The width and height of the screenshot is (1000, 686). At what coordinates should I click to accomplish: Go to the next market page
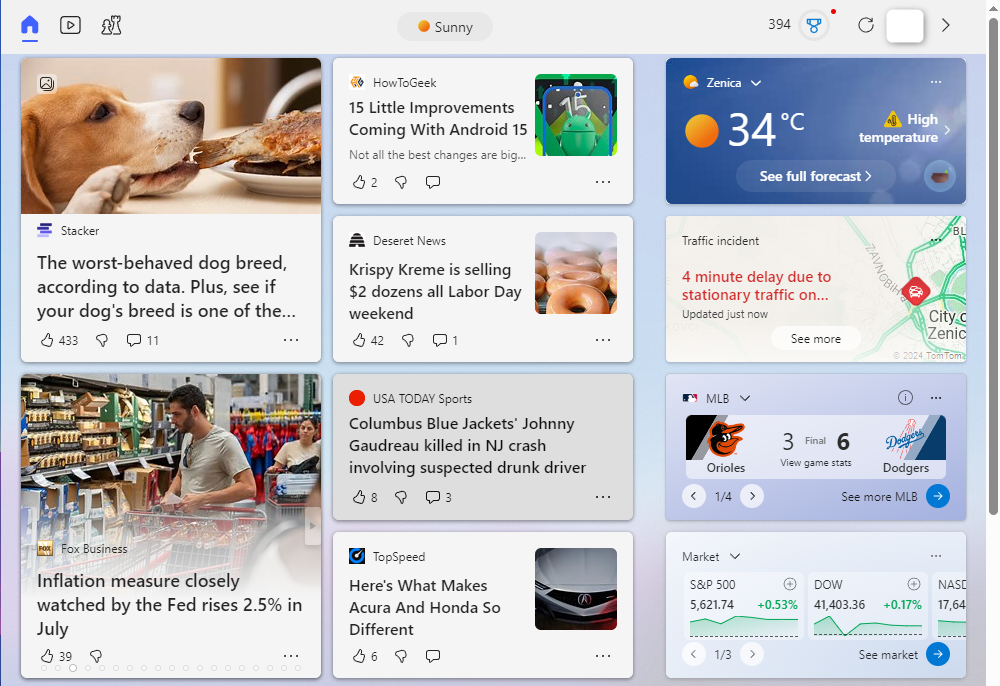tap(752, 654)
